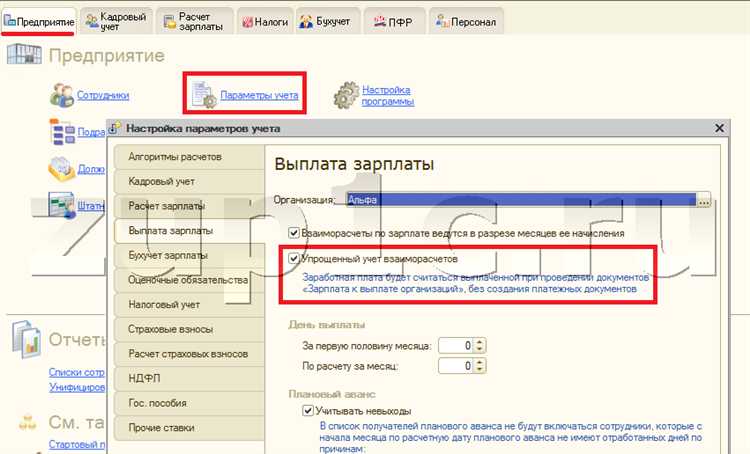This screenshot has height=454, width=750.
Task: Increase За первую половину месяца value
Action: click(x=480, y=342)
